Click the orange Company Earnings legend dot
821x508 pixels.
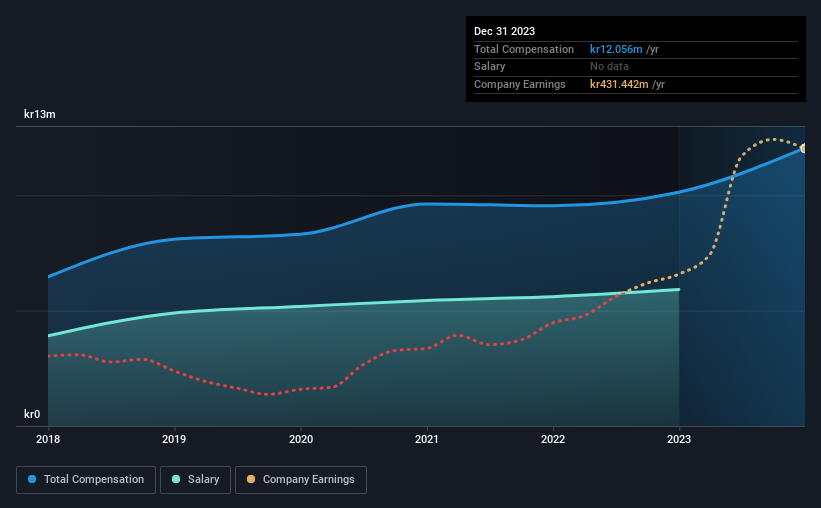[251, 479]
